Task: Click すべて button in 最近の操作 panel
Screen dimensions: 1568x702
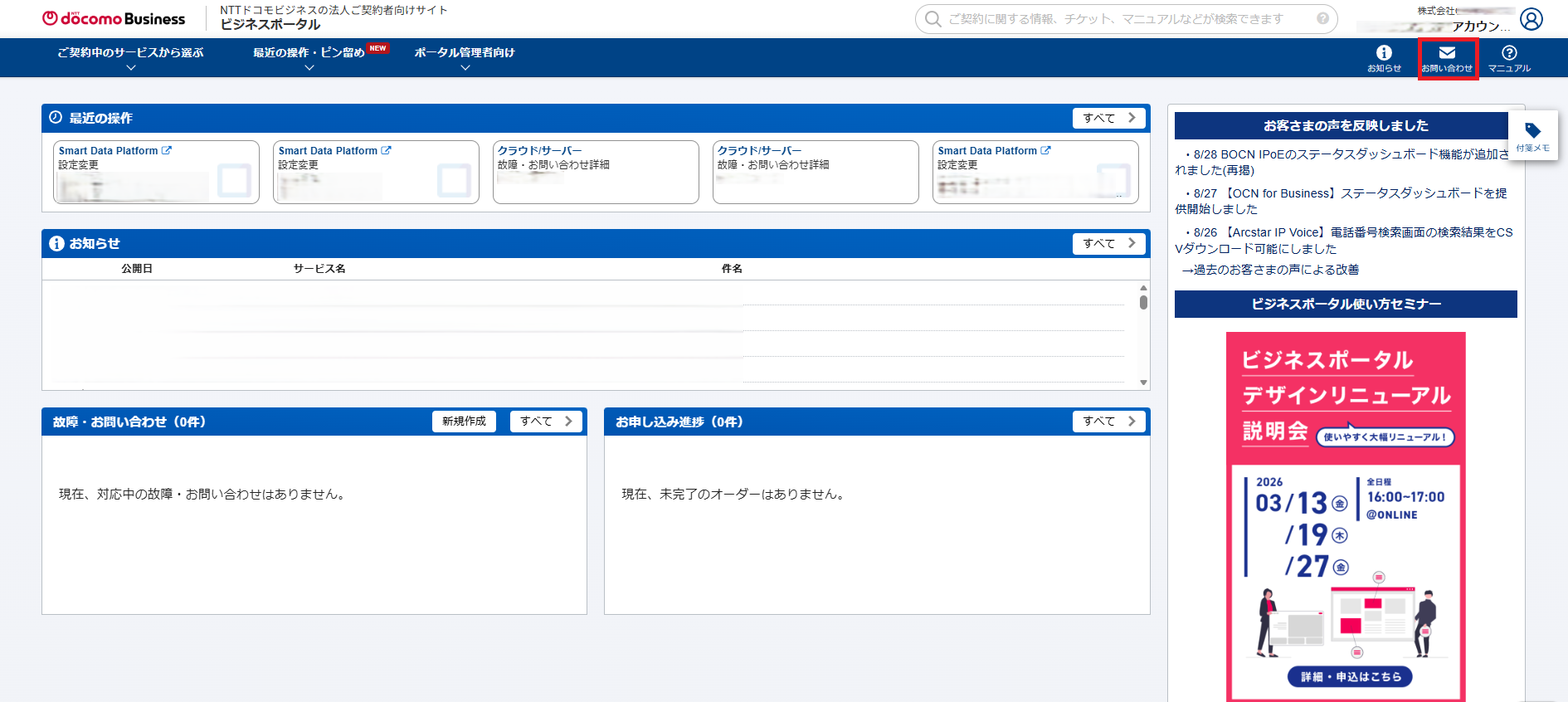Action: coord(1108,118)
